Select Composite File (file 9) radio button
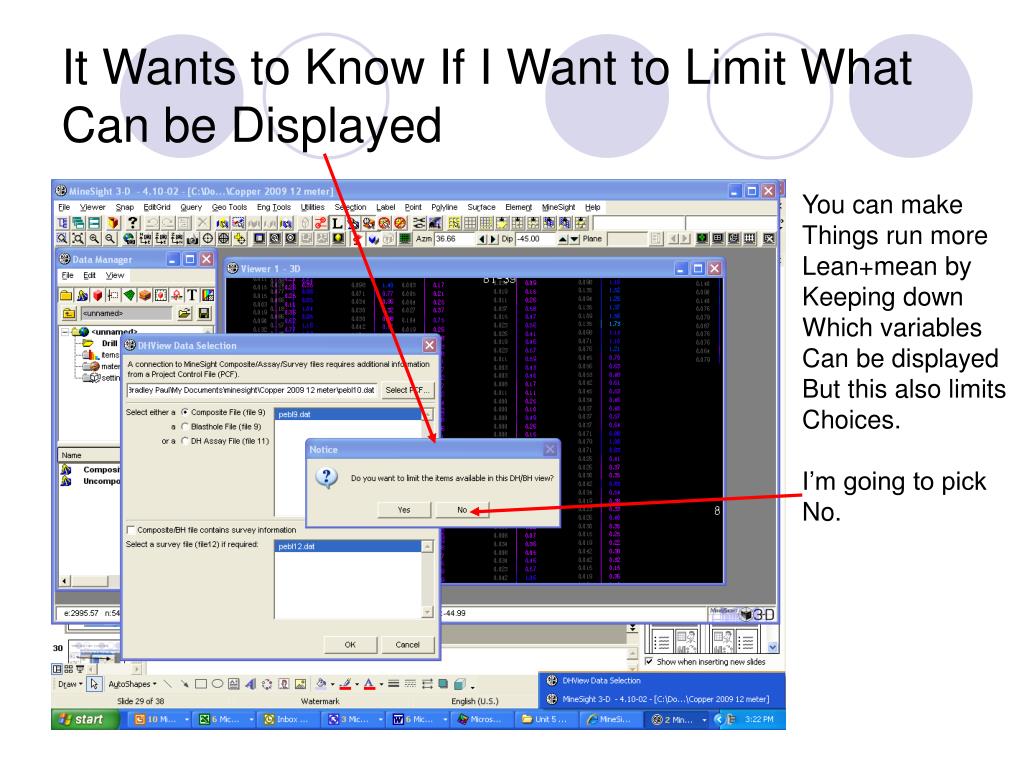1024x768 pixels. point(185,412)
